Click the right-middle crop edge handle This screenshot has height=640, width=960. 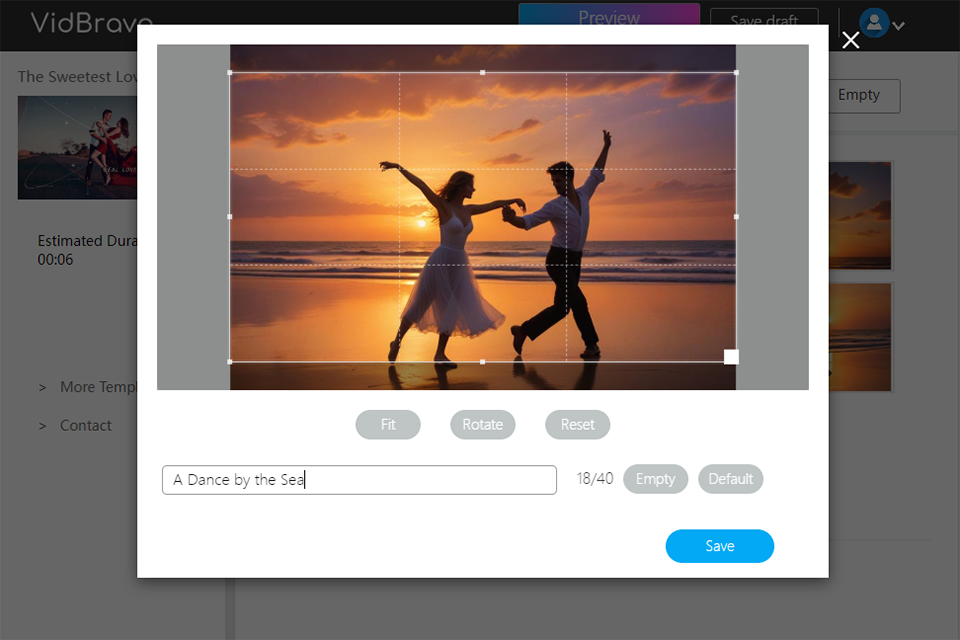point(736,217)
